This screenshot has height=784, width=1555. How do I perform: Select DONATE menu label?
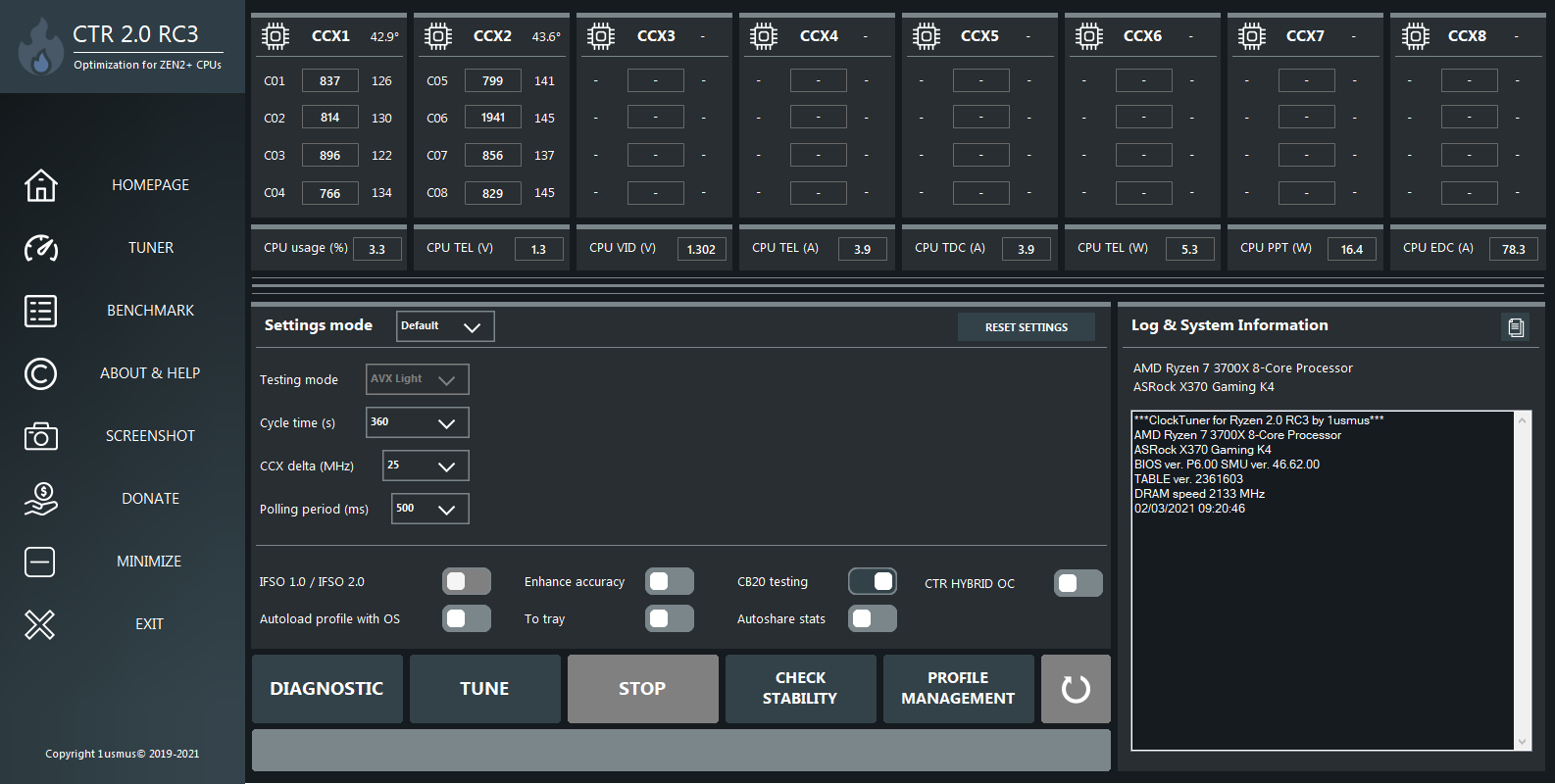click(150, 499)
